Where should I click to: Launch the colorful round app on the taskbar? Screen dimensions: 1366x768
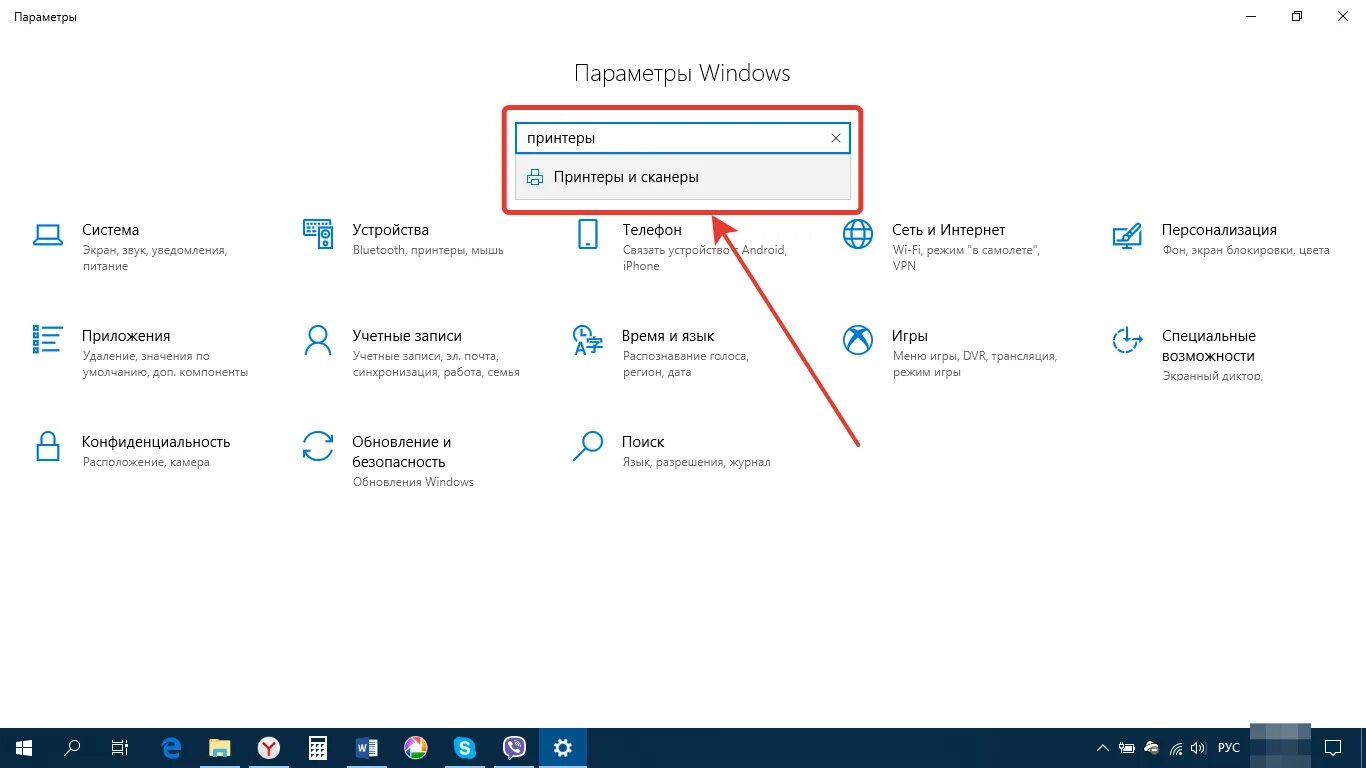tap(416, 748)
